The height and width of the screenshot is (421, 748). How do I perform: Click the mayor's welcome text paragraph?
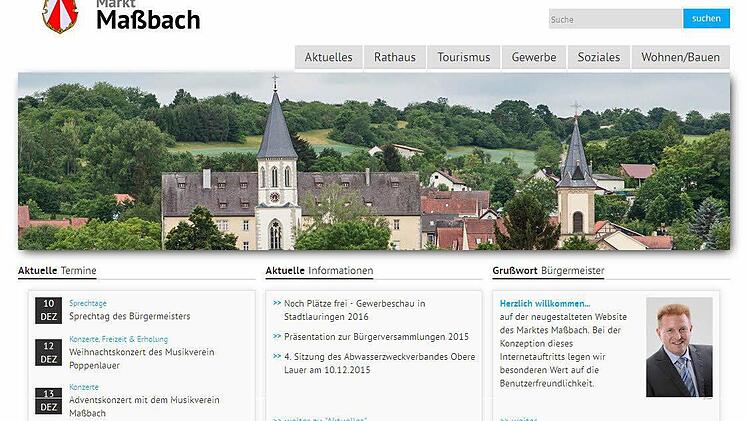[563, 350]
